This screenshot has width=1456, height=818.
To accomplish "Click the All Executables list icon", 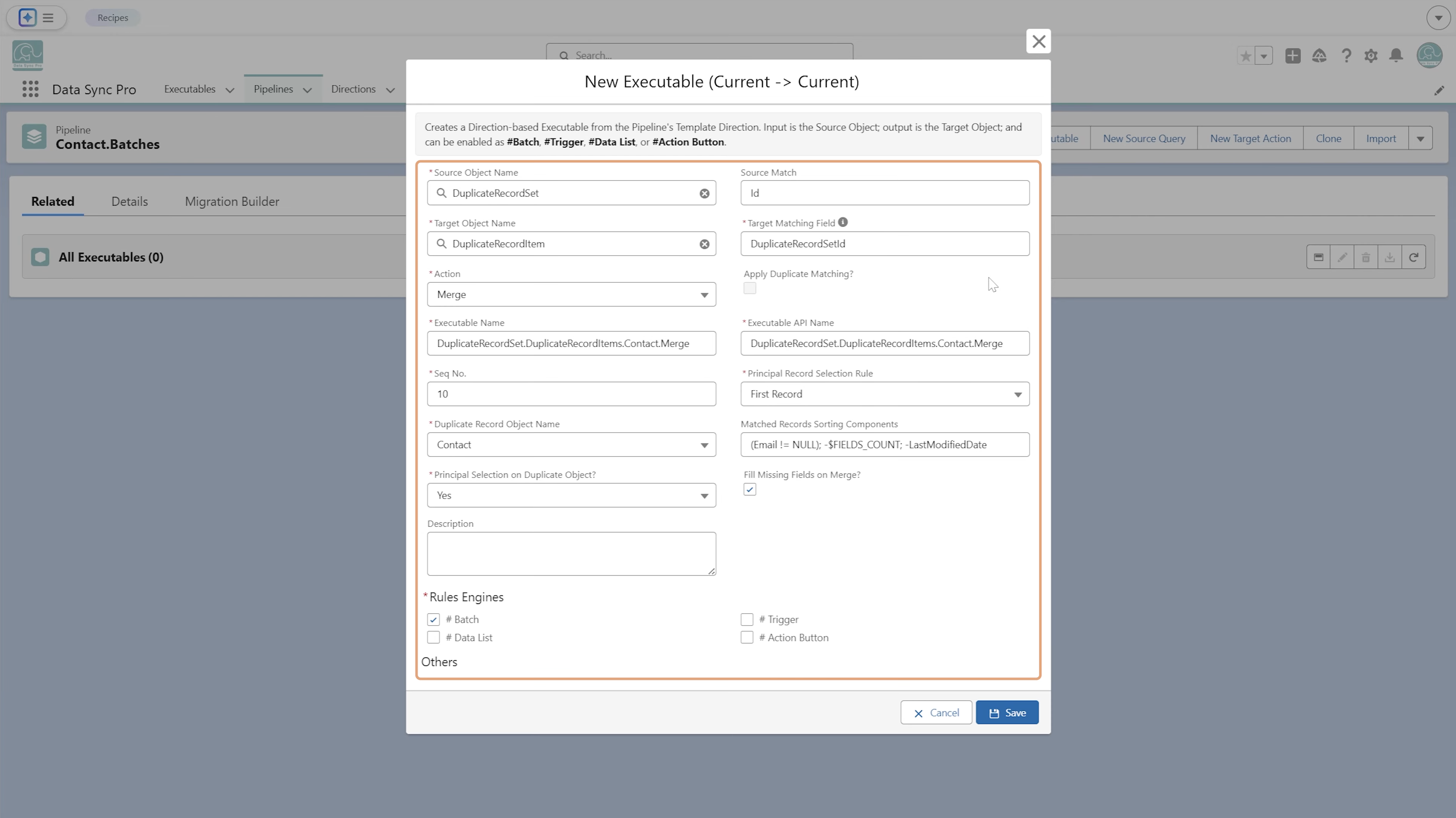I will point(40,257).
